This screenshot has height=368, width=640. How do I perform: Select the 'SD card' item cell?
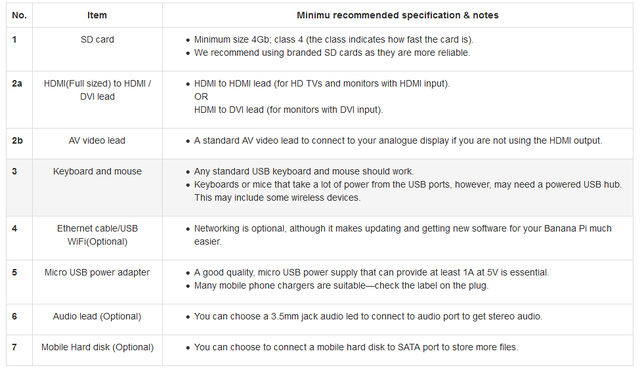[x=97, y=40]
